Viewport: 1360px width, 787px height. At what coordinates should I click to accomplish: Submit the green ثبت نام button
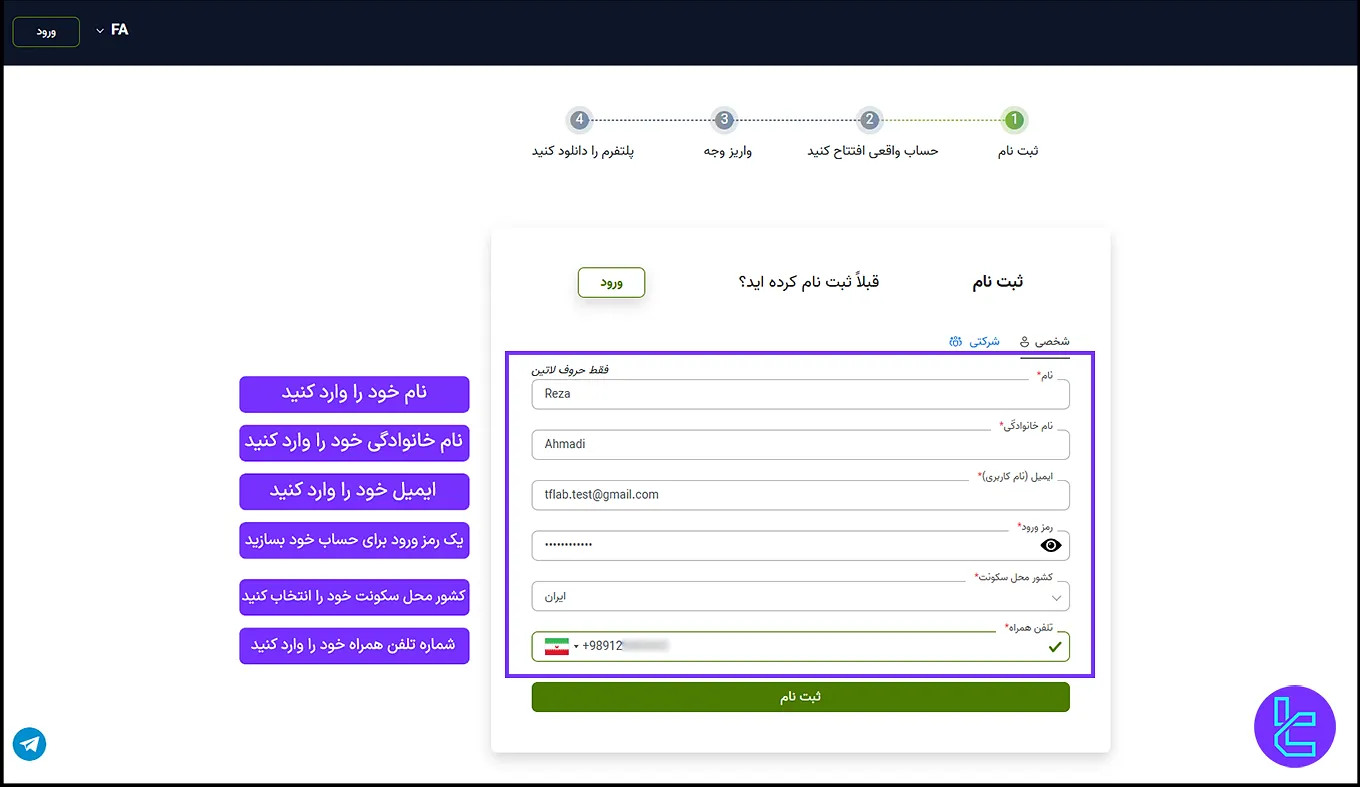click(x=801, y=697)
